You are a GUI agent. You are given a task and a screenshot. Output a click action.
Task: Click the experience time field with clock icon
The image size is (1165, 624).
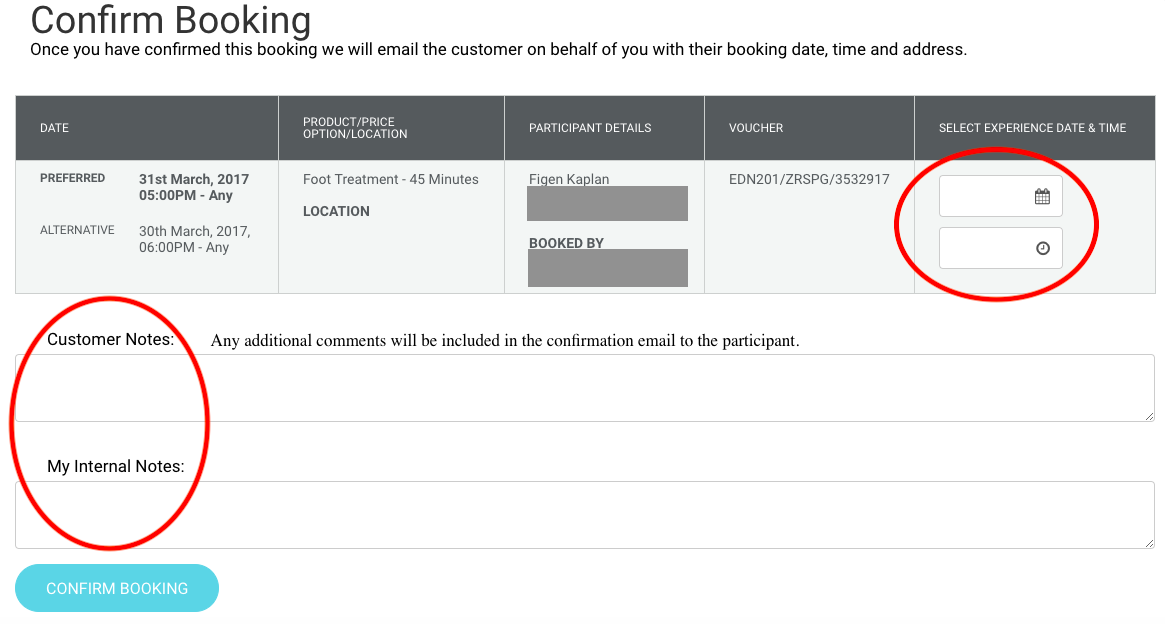(1000, 248)
